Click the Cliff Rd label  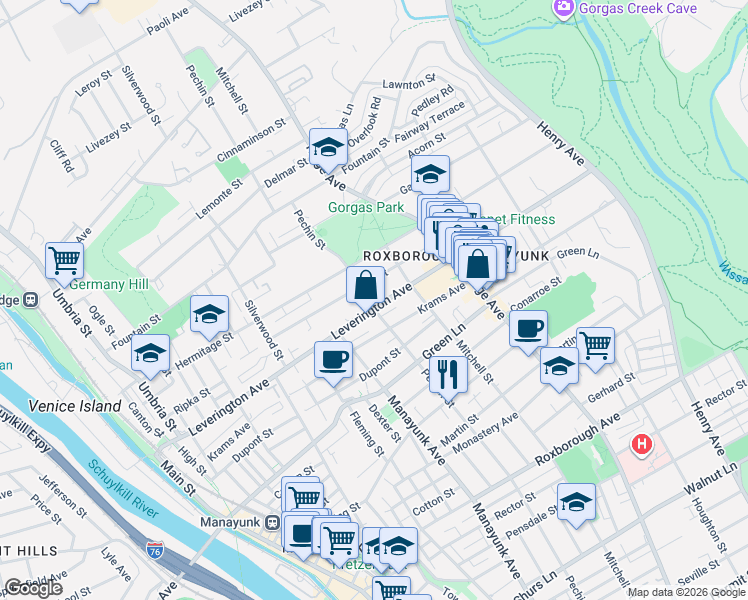[x=62, y=155]
